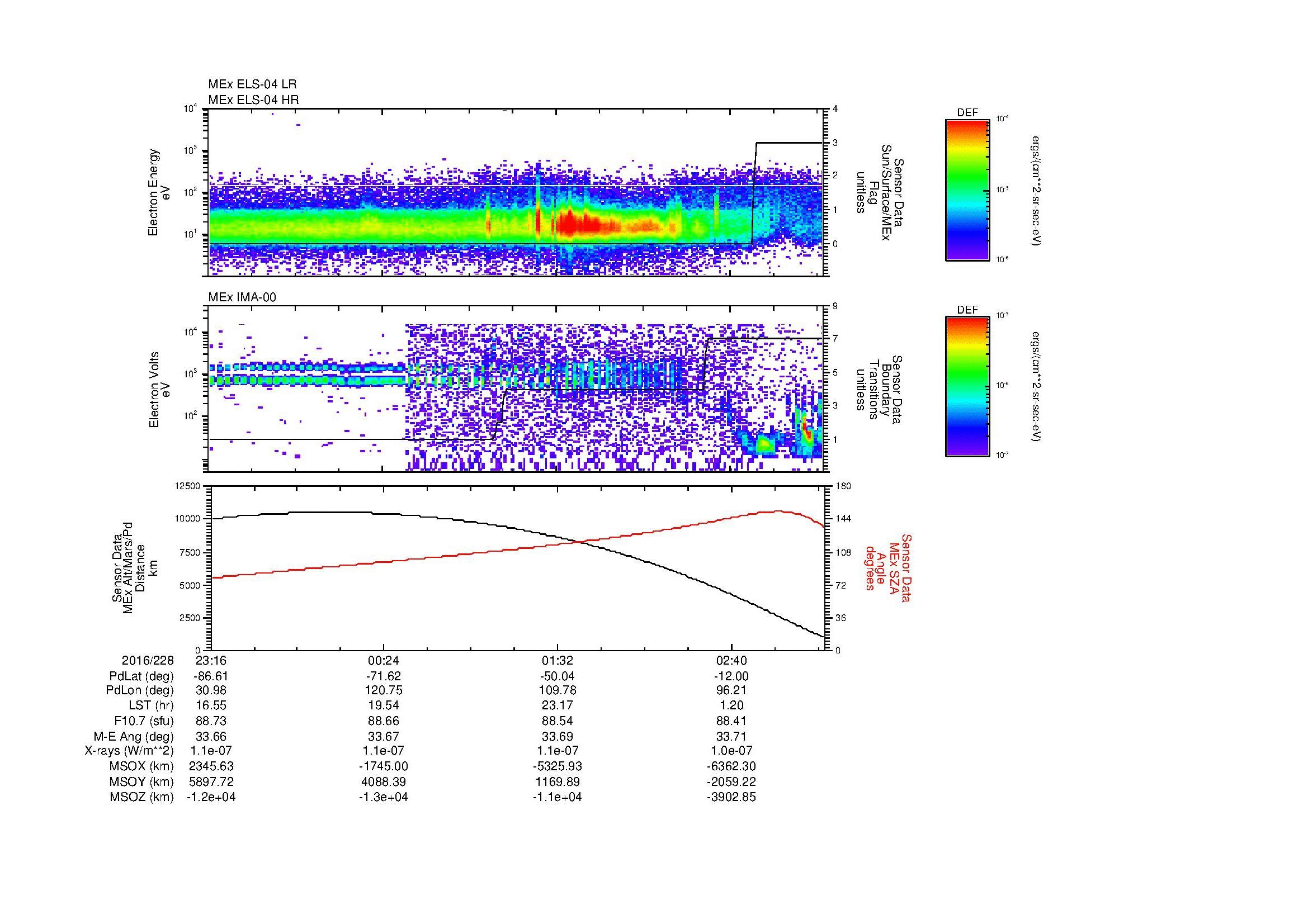
Task: Click PdLon value 120.75
Action: pyautogui.click(x=384, y=690)
